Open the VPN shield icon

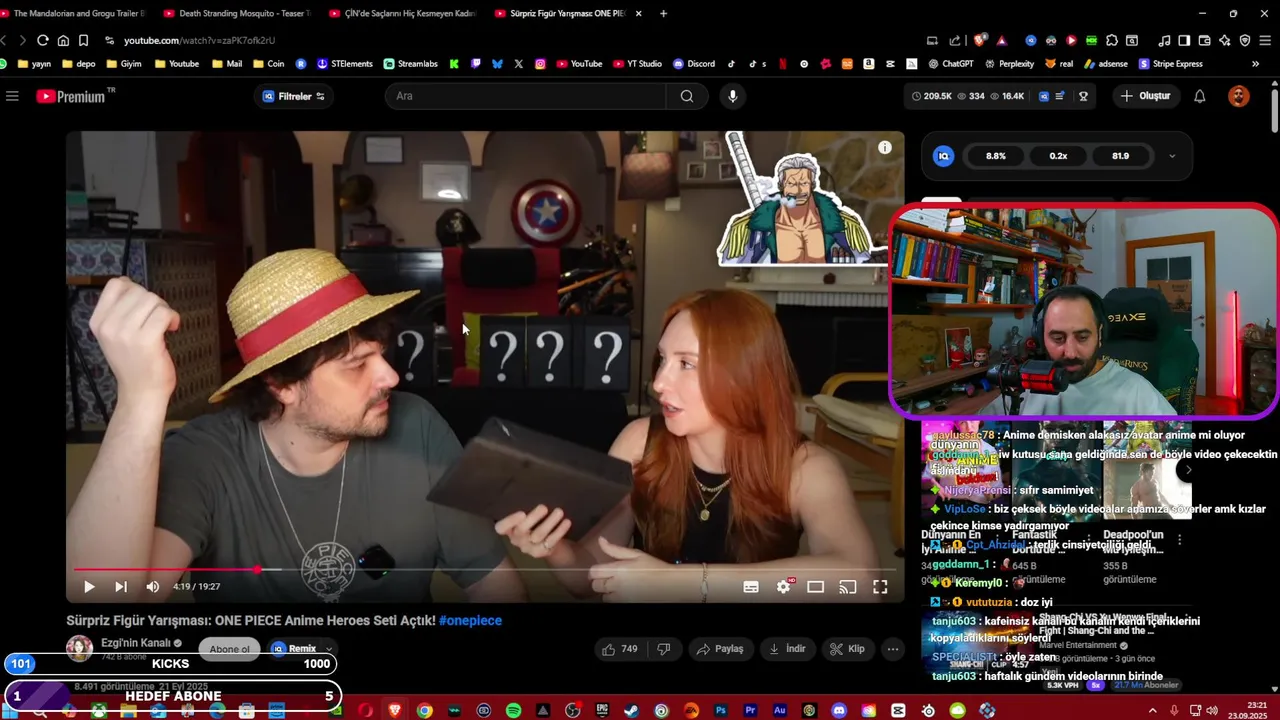point(1245,40)
